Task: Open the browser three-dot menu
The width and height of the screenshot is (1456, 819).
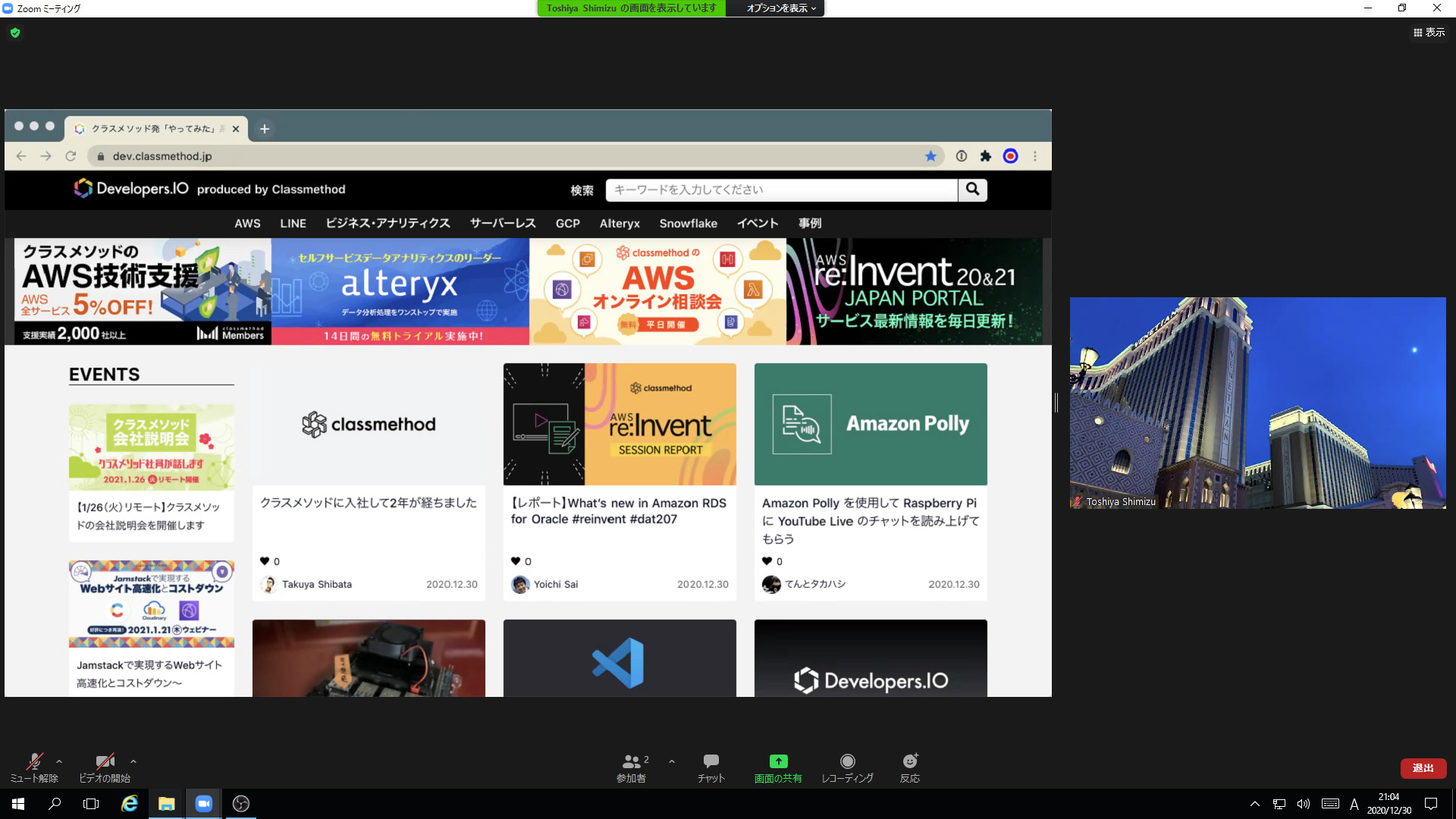Action: (x=1035, y=156)
